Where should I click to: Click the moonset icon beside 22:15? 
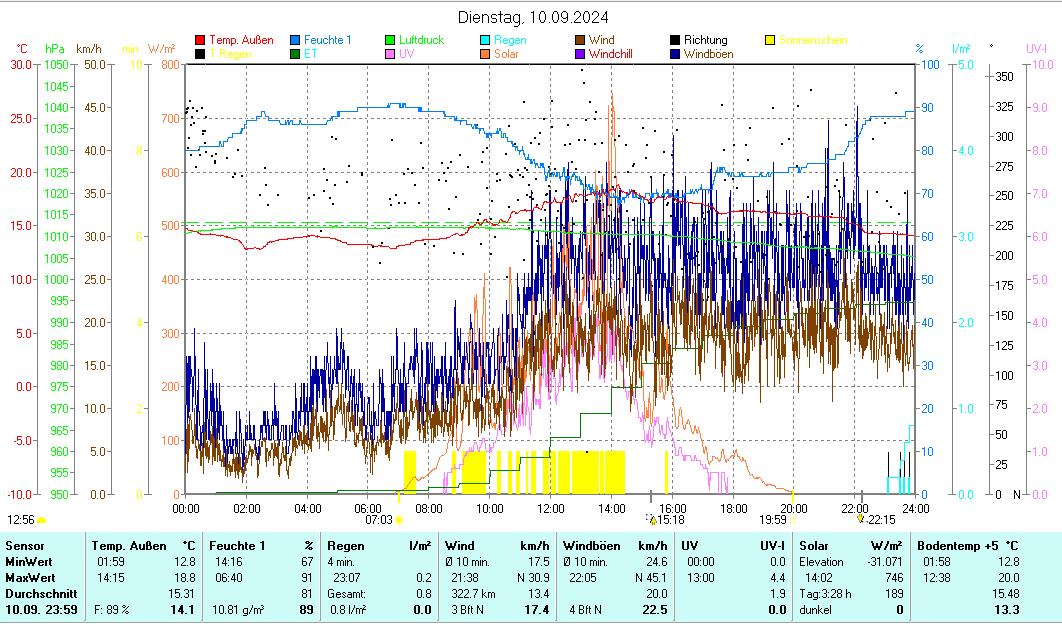pyautogui.click(x=860, y=519)
